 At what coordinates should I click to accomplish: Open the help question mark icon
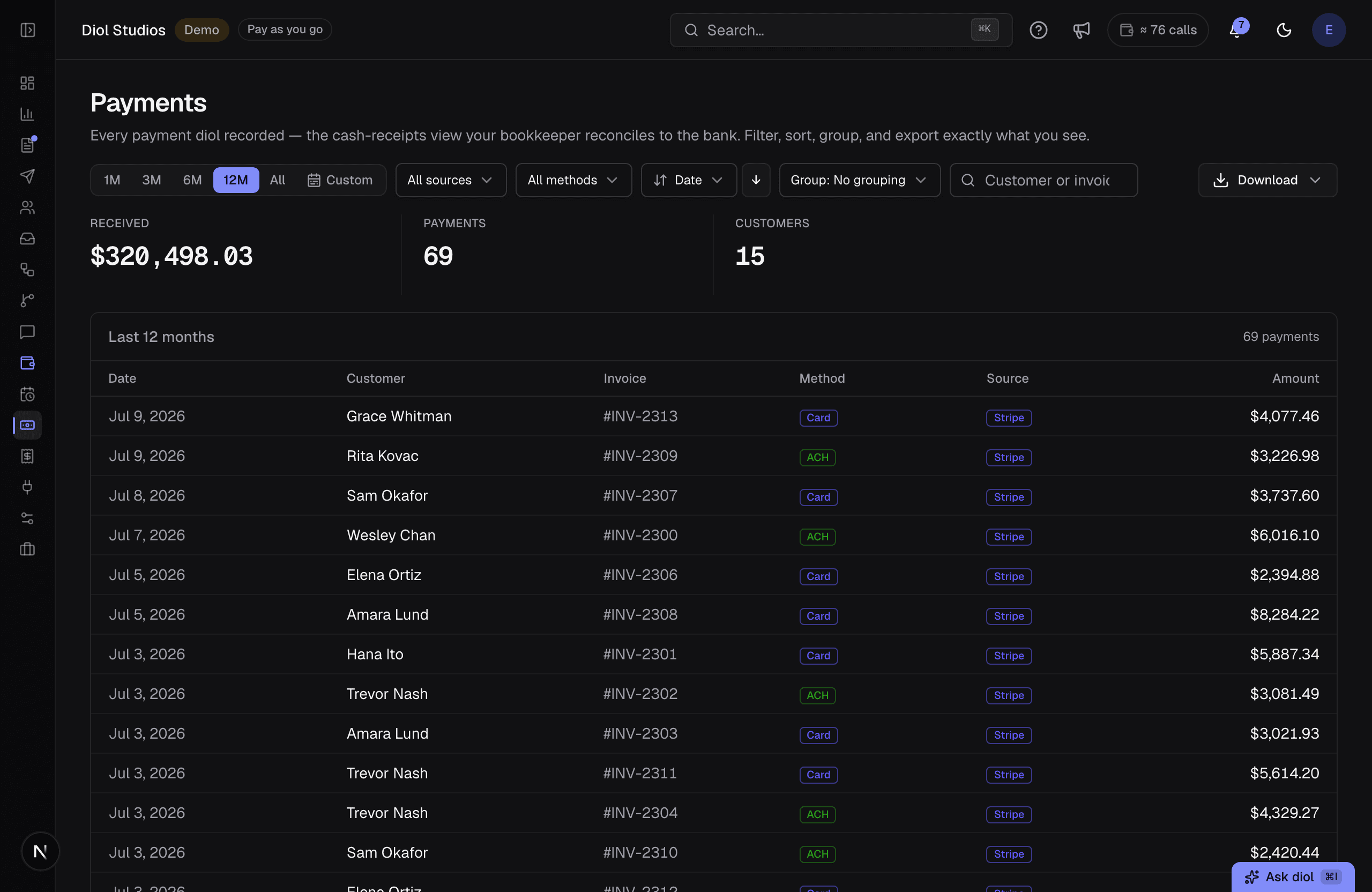pos(1038,30)
